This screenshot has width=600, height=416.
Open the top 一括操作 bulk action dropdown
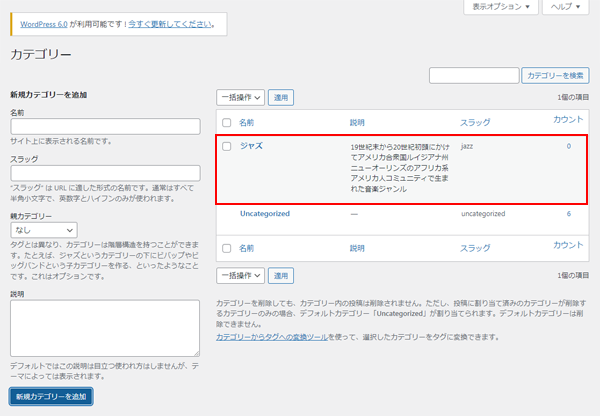point(240,98)
